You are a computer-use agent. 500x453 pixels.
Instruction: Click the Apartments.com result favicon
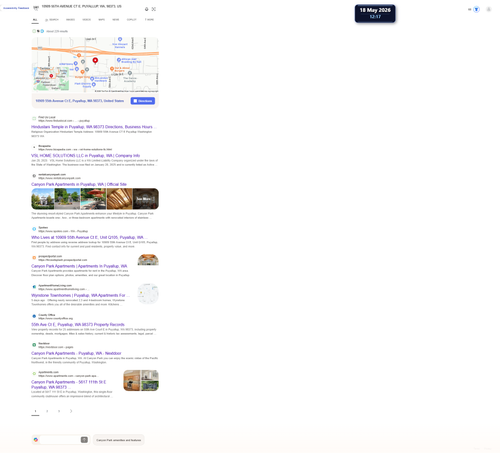34,374
